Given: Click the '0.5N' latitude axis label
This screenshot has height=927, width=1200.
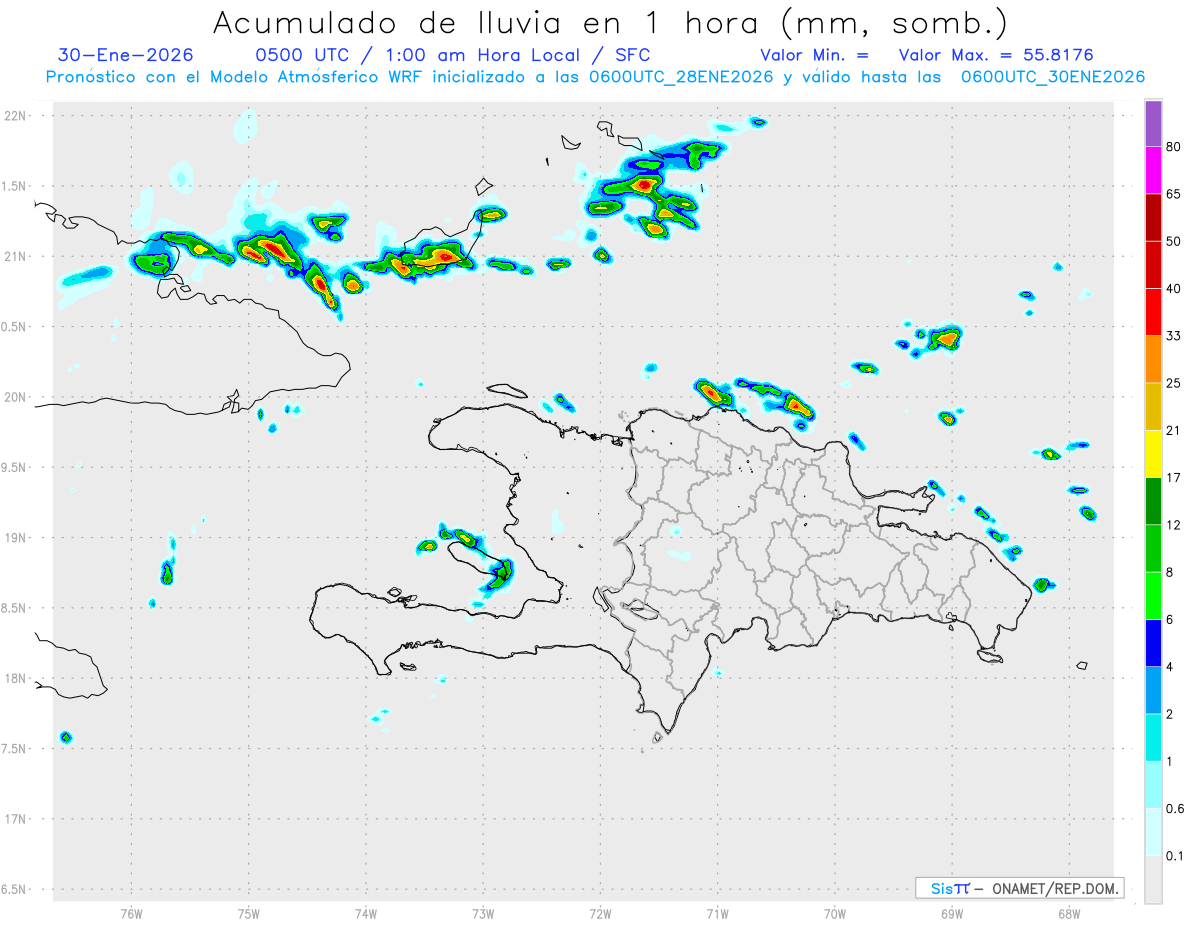Looking at the screenshot, I should (15, 327).
